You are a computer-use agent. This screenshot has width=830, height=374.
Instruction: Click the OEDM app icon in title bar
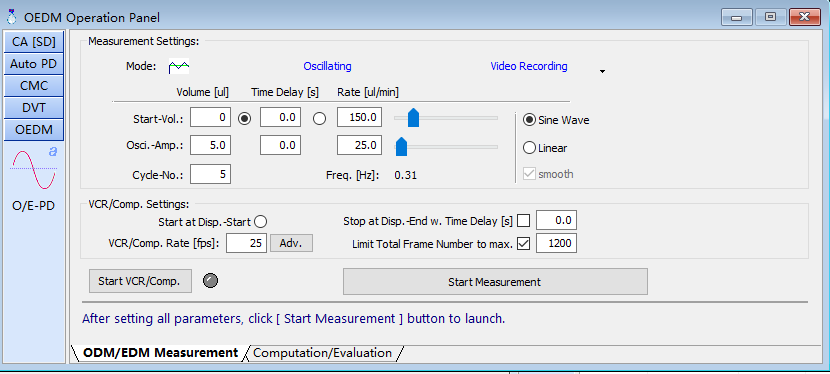(x=11, y=17)
